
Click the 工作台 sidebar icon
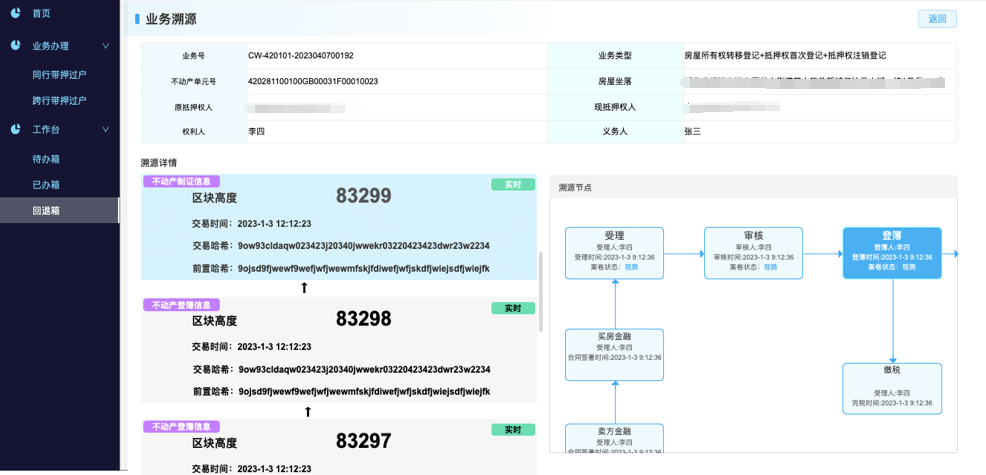pyautogui.click(x=16, y=130)
